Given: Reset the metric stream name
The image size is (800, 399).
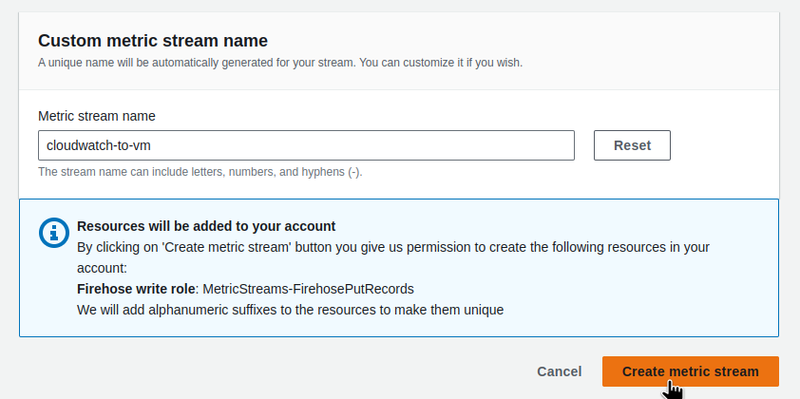Looking at the screenshot, I should click(x=632, y=145).
